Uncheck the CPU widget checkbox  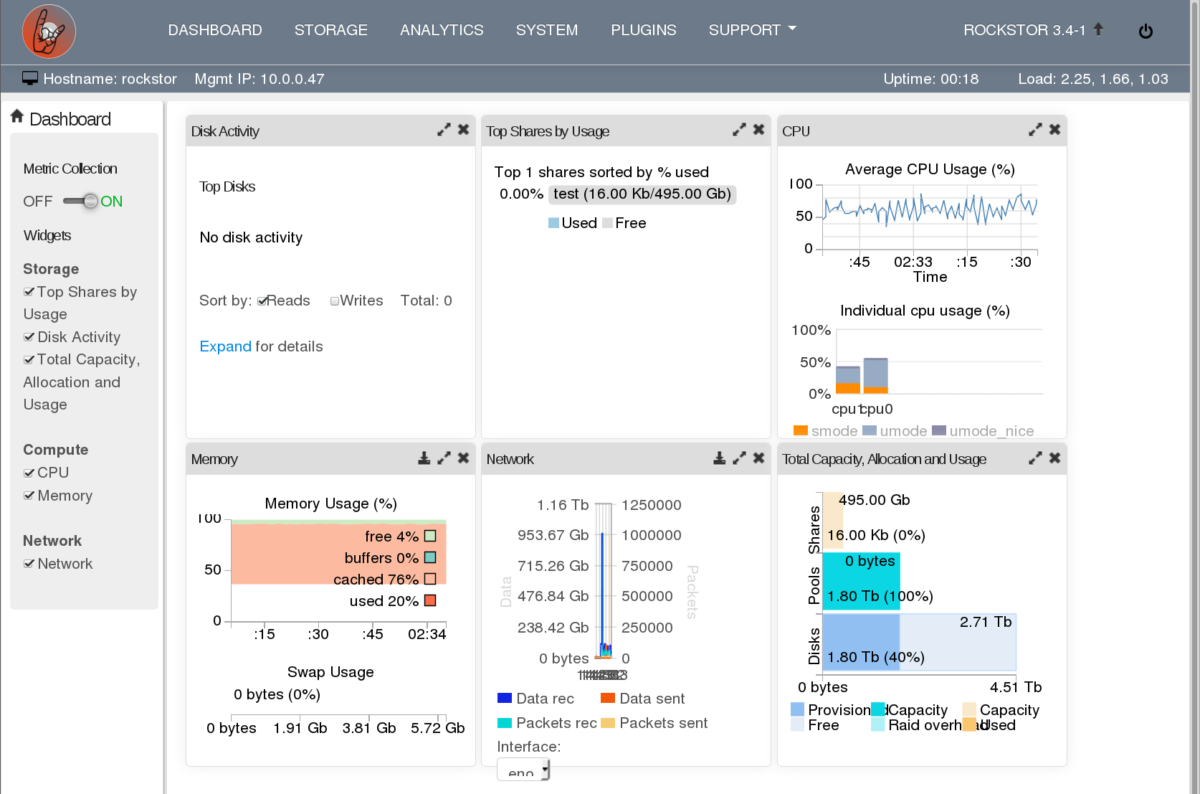tap(29, 473)
